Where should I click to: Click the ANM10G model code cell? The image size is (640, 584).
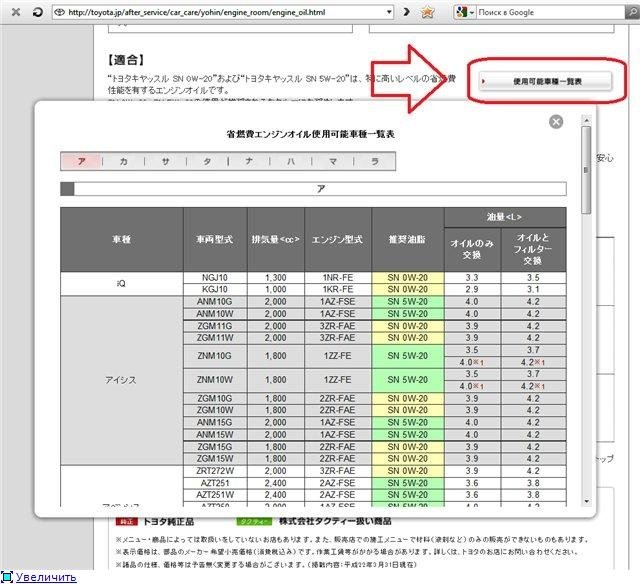tap(215, 302)
